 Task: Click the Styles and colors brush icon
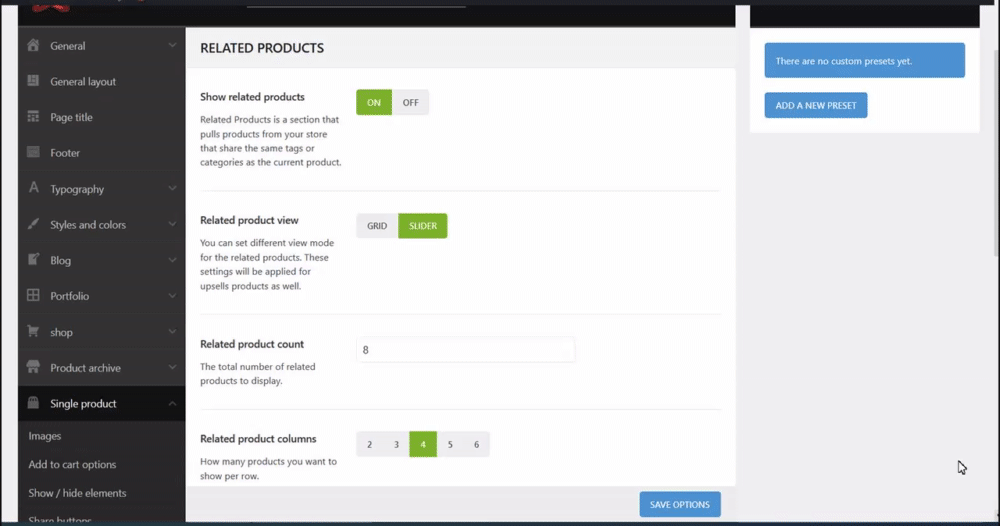[x=33, y=224]
